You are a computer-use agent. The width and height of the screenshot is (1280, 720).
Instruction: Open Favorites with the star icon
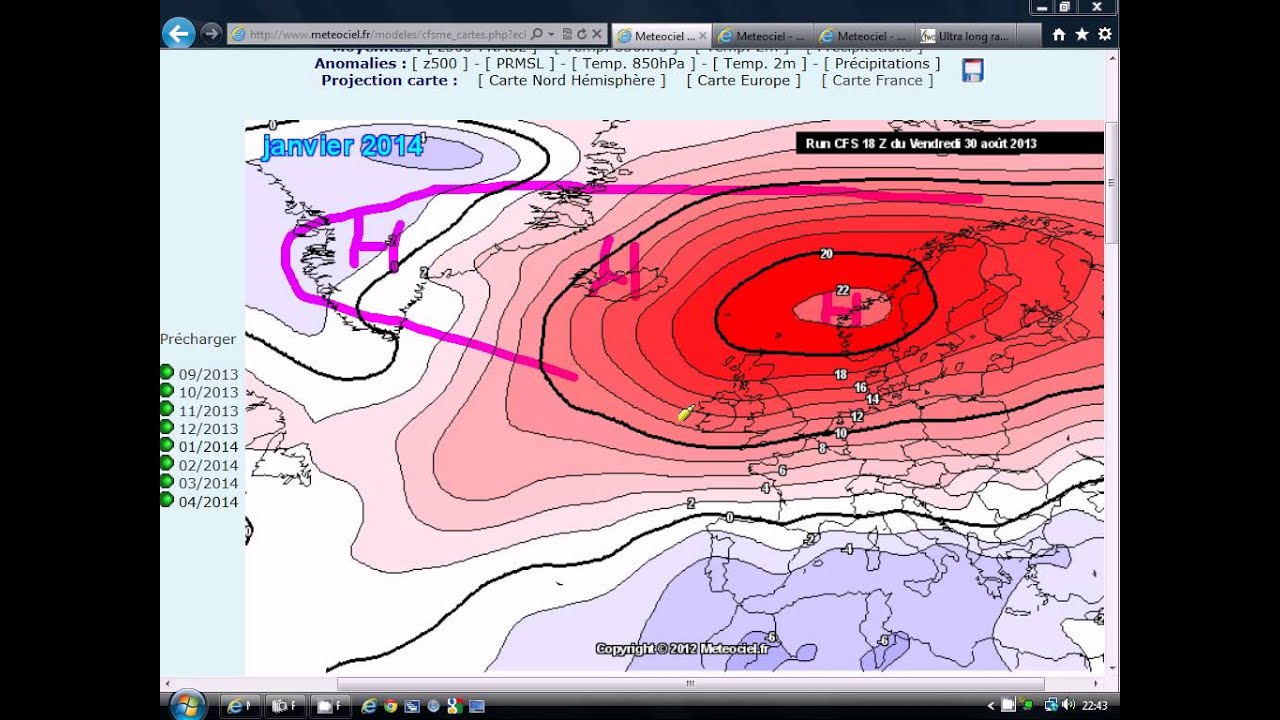[1082, 34]
